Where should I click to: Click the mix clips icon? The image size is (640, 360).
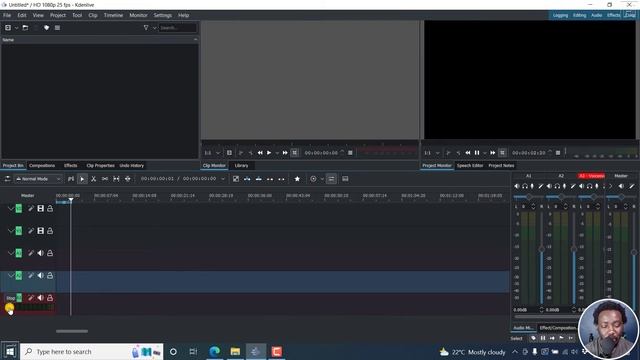[x=236, y=179]
